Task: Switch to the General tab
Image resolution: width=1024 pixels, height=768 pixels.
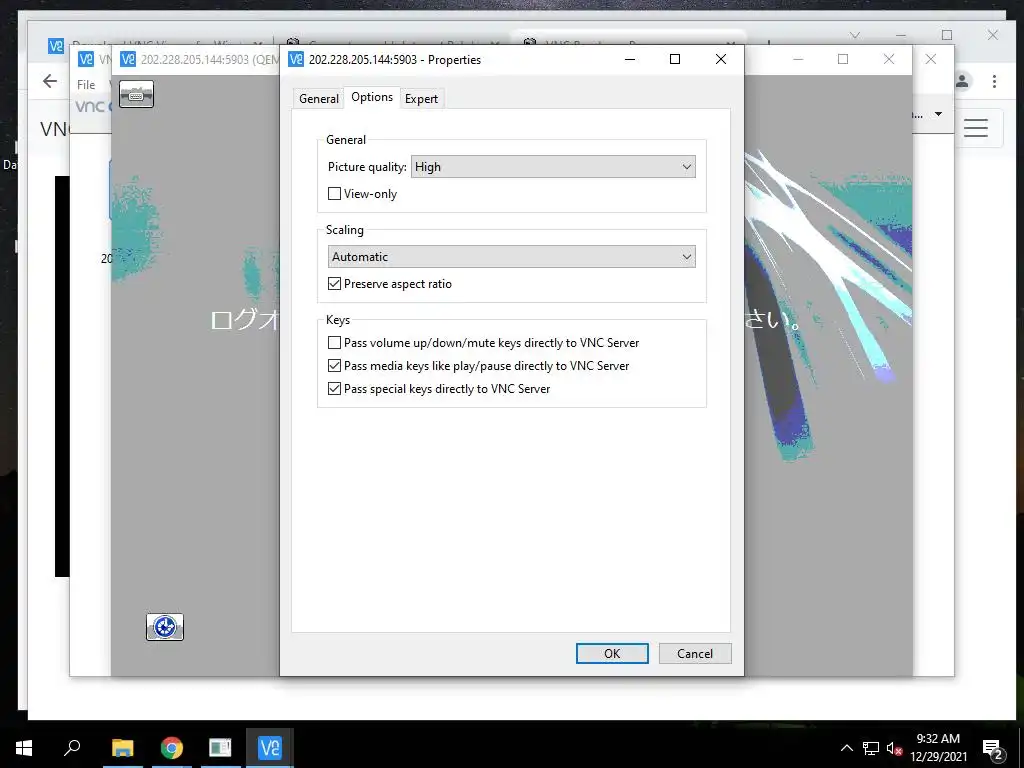Action: [x=319, y=99]
